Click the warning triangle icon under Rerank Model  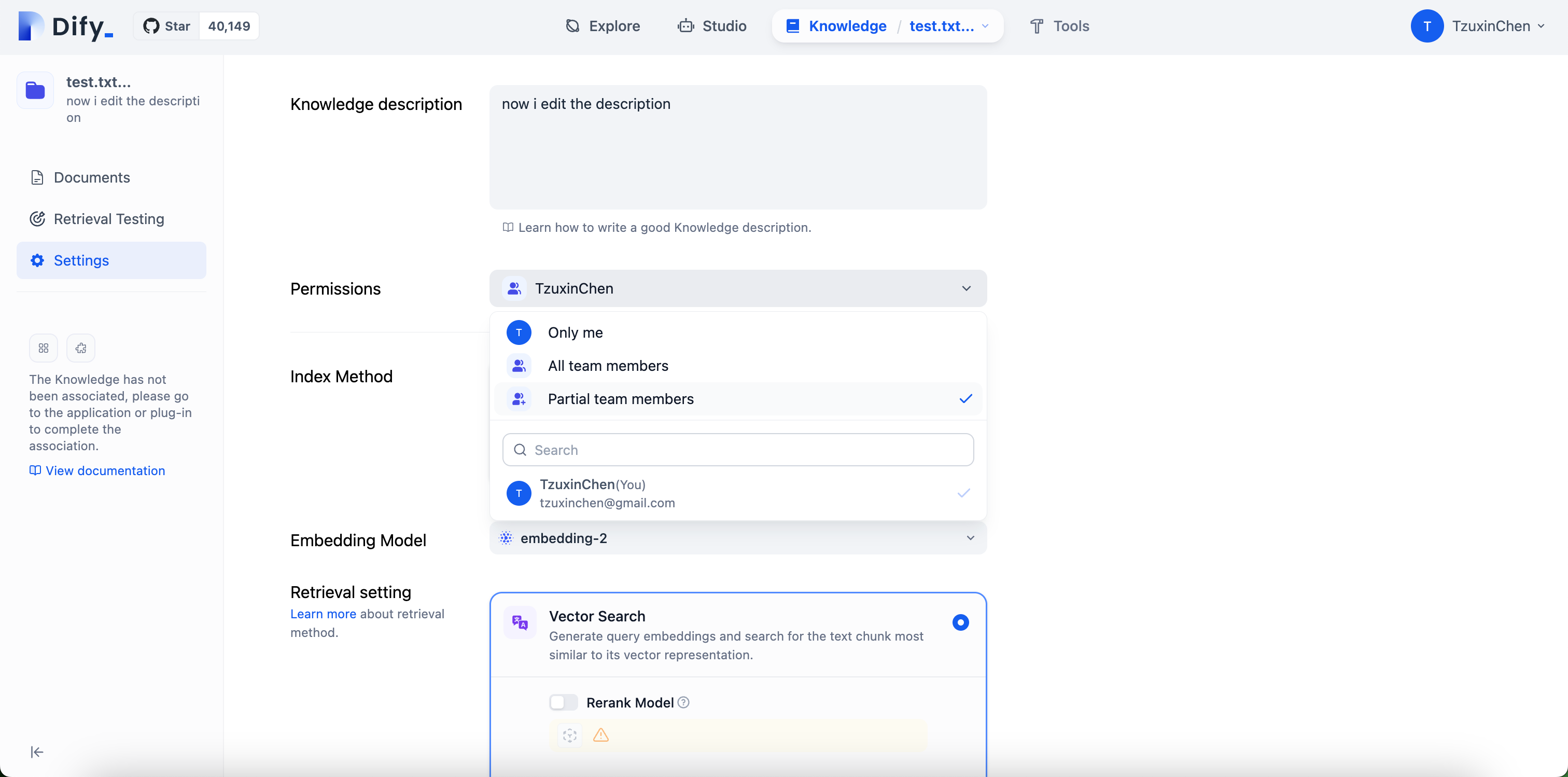[601, 735]
